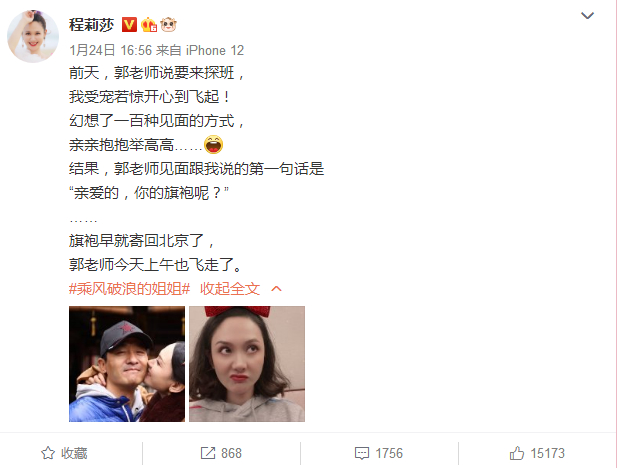
Task: Click the 收藏 bookmark label
Action: coord(74,453)
